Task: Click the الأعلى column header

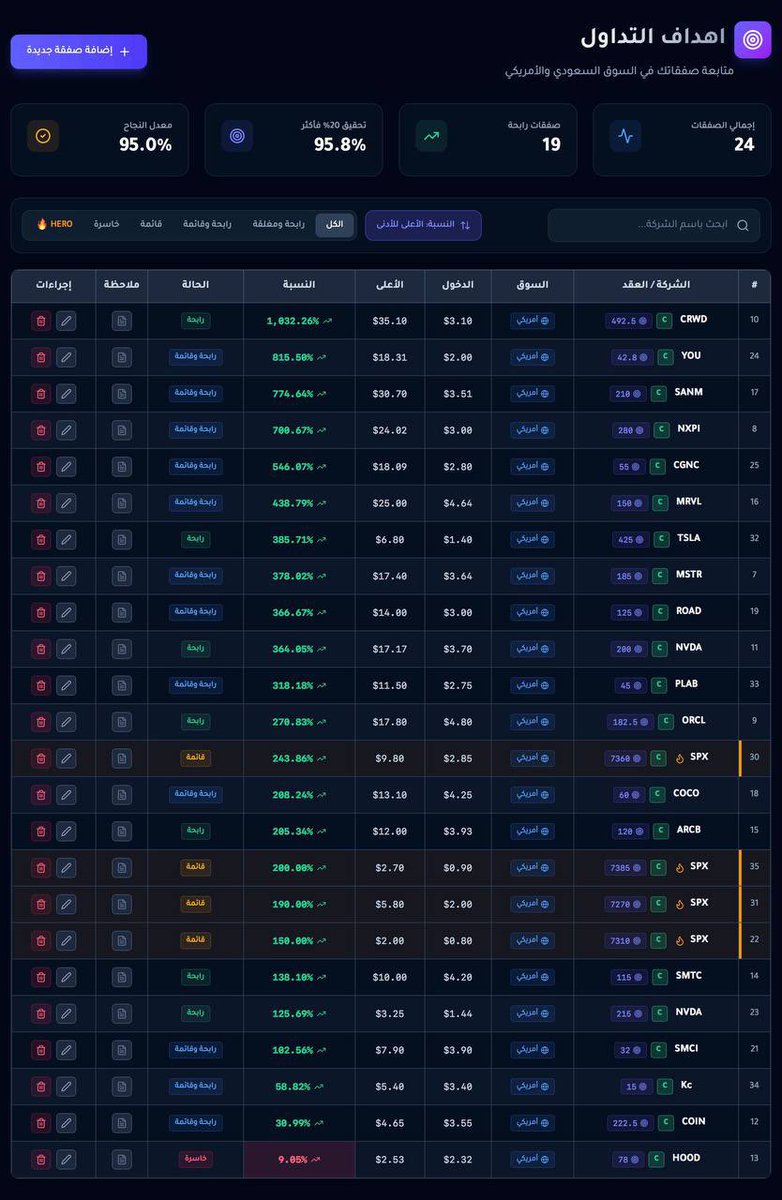Action: point(390,285)
